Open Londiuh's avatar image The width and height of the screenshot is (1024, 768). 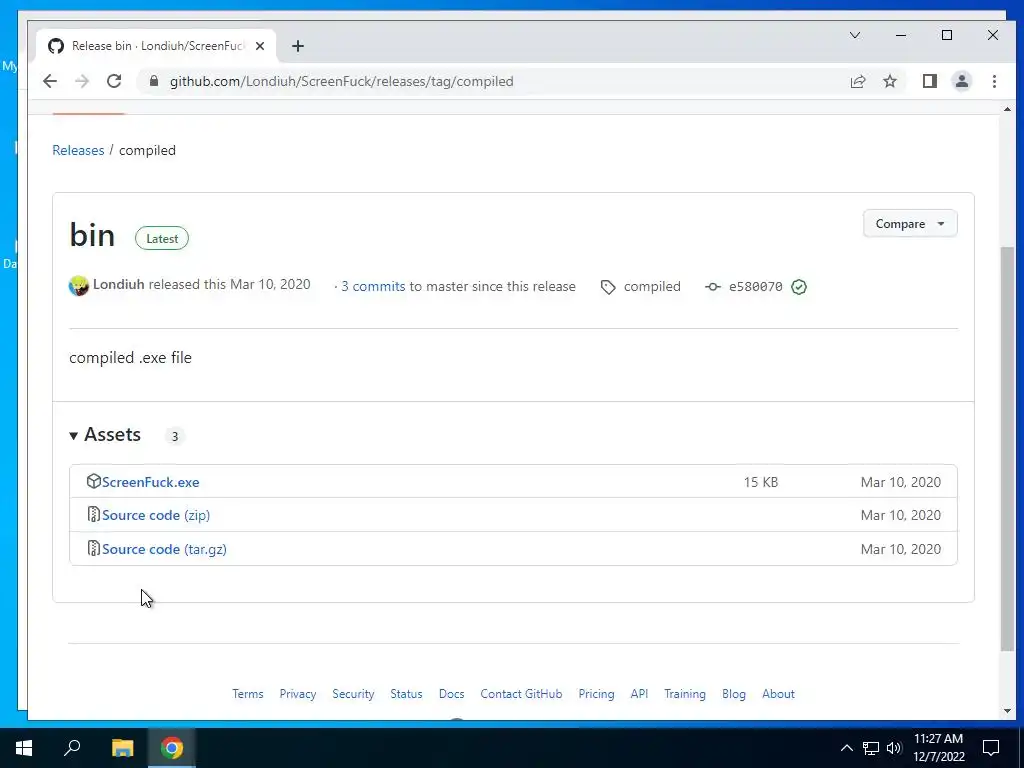point(78,285)
